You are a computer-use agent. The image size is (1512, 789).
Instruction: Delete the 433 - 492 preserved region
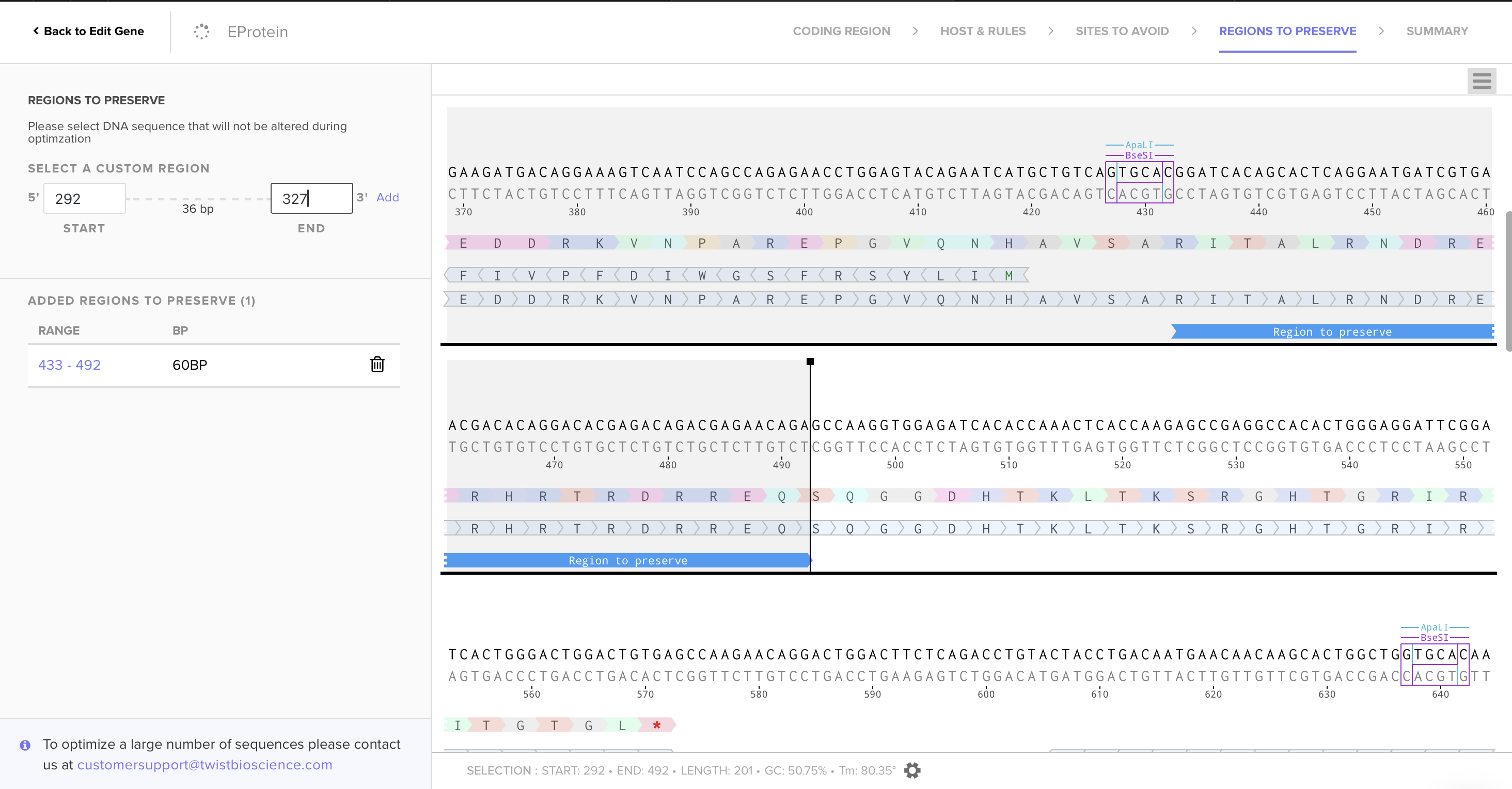coord(377,365)
